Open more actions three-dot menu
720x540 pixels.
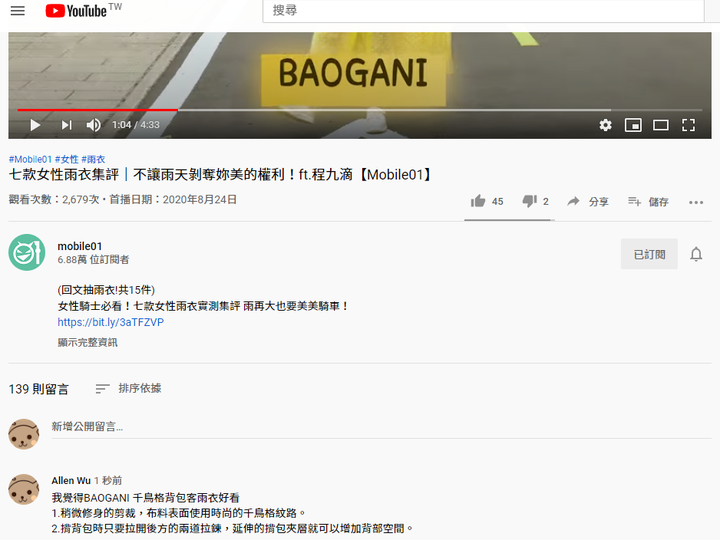[x=696, y=202]
